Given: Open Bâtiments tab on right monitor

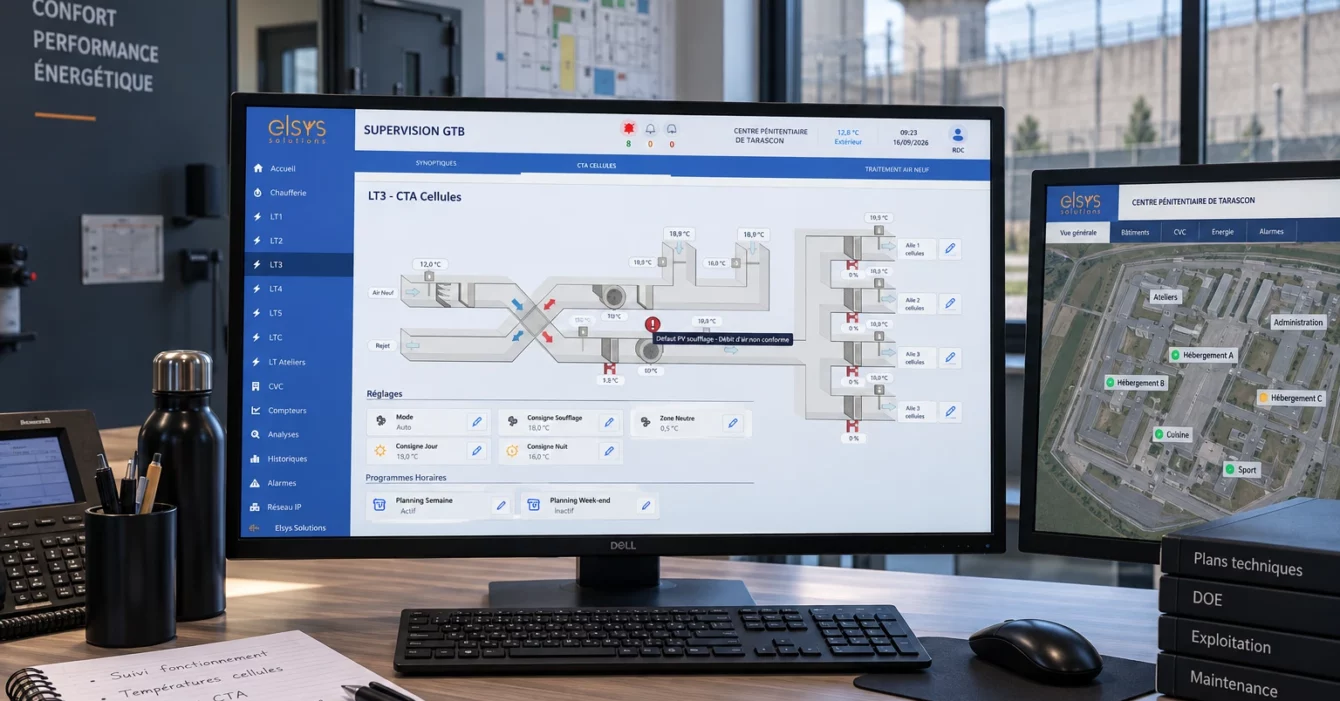Looking at the screenshot, I should [x=1135, y=232].
